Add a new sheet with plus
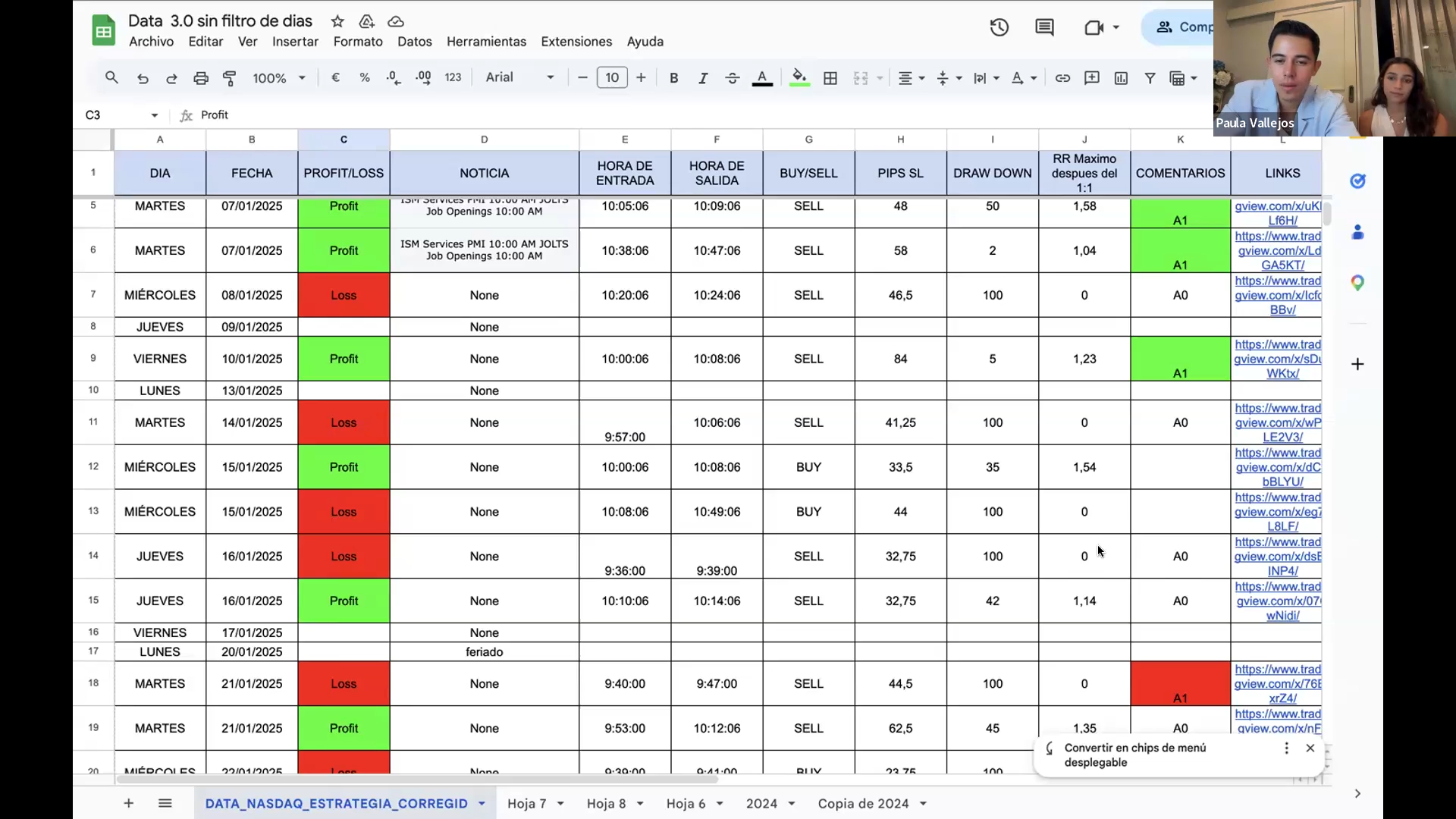The height and width of the screenshot is (819, 1456). [128, 803]
